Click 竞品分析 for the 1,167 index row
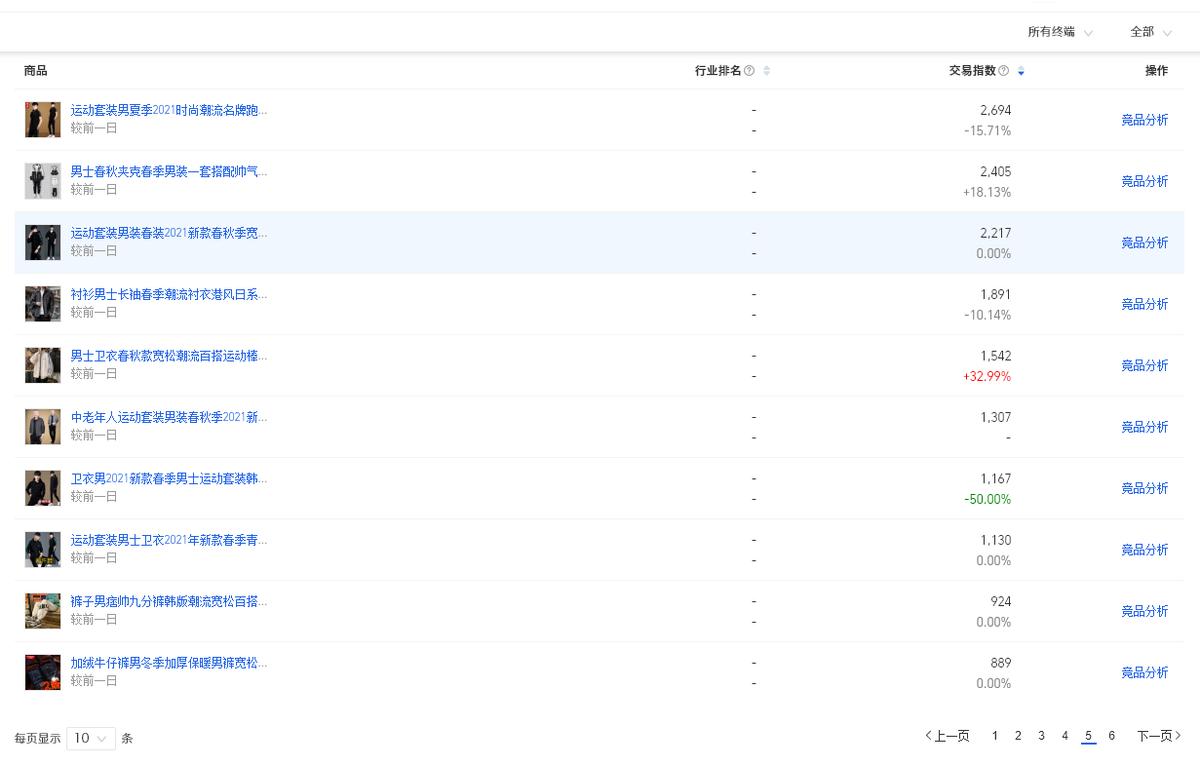This screenshot has width=1200, height=757. pyautogui.click(x=1144, y=488)
